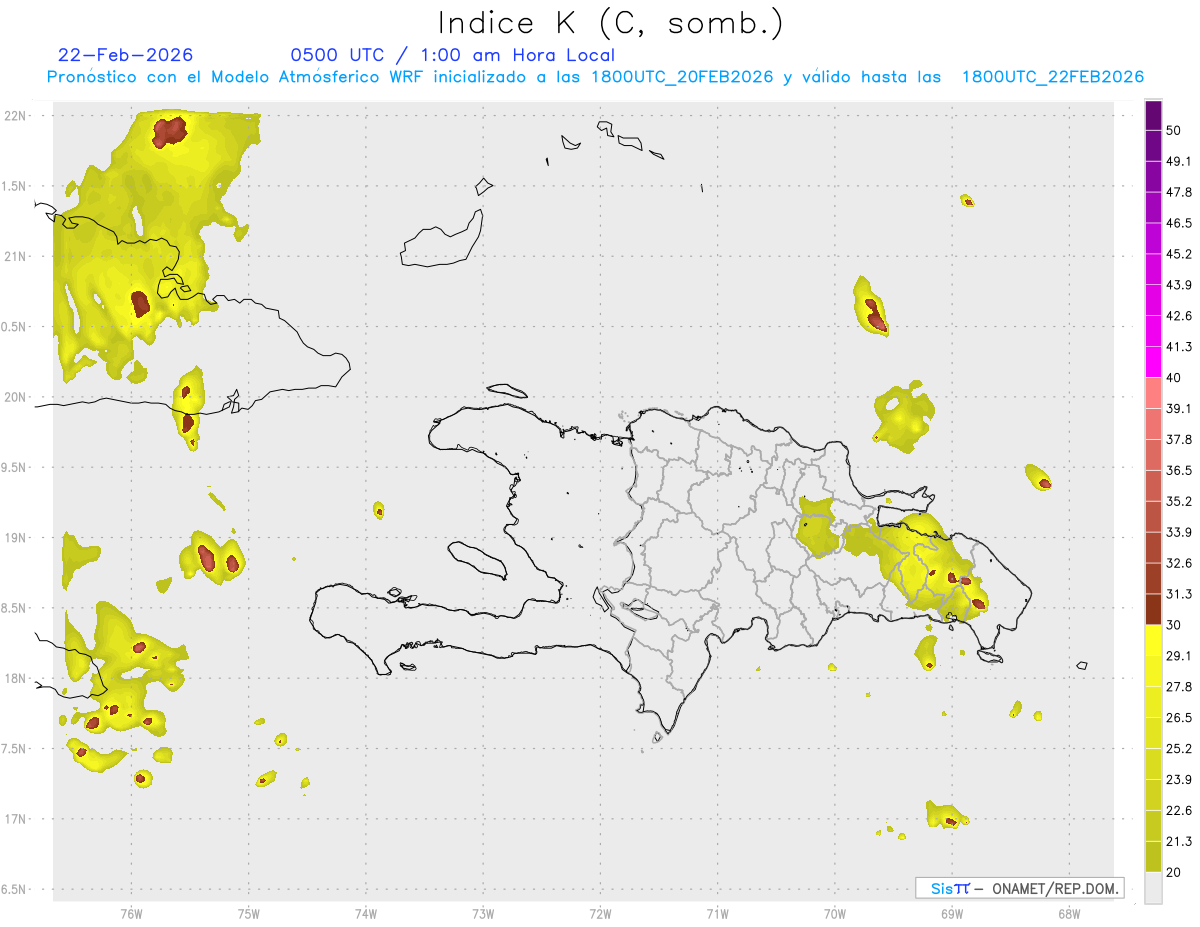This screenshot has height=927, width=1200.
Task: Click latitude label '20N'
Action: point(17,397)
